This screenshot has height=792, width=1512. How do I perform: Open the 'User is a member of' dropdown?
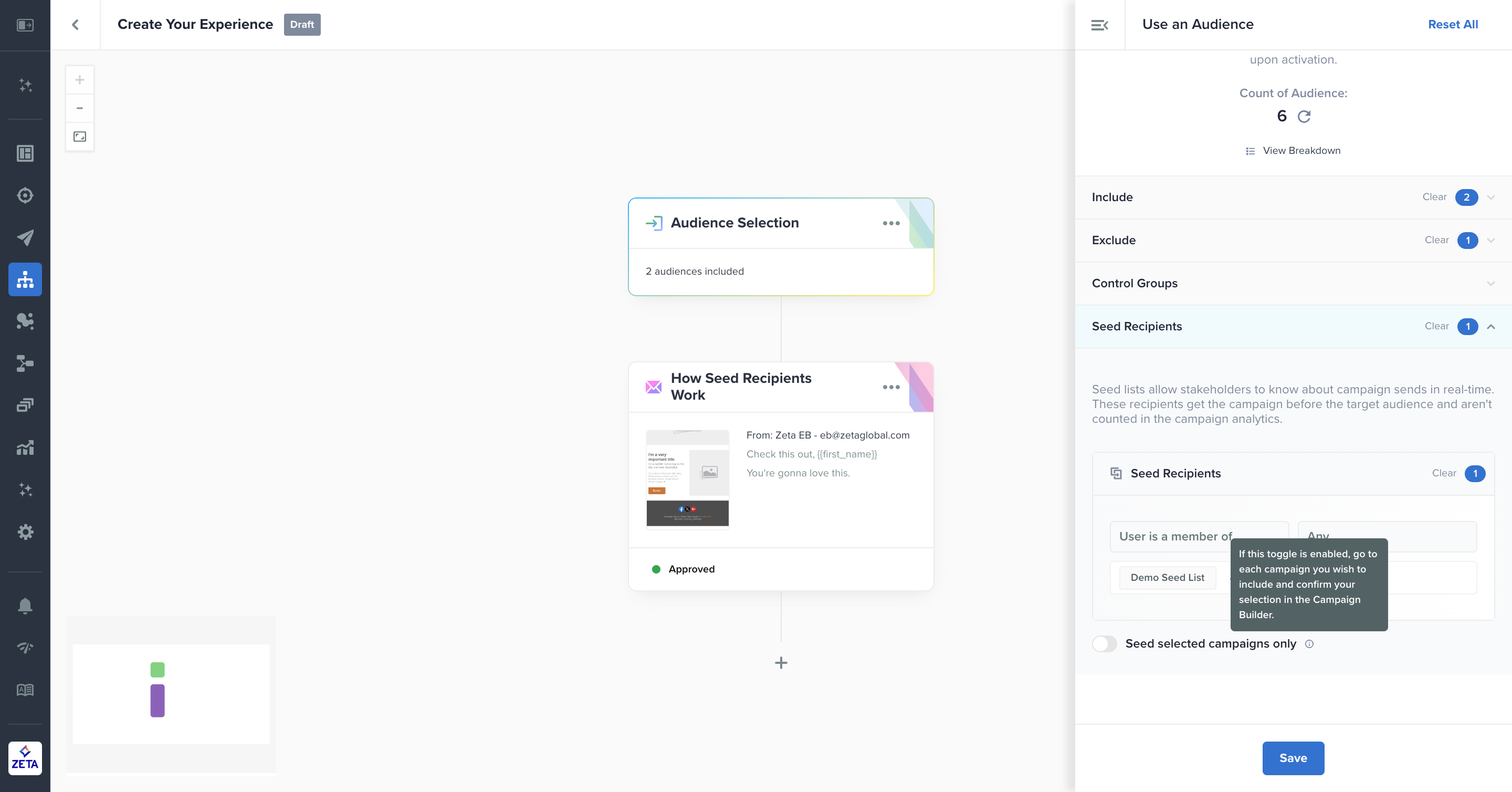1174,536
